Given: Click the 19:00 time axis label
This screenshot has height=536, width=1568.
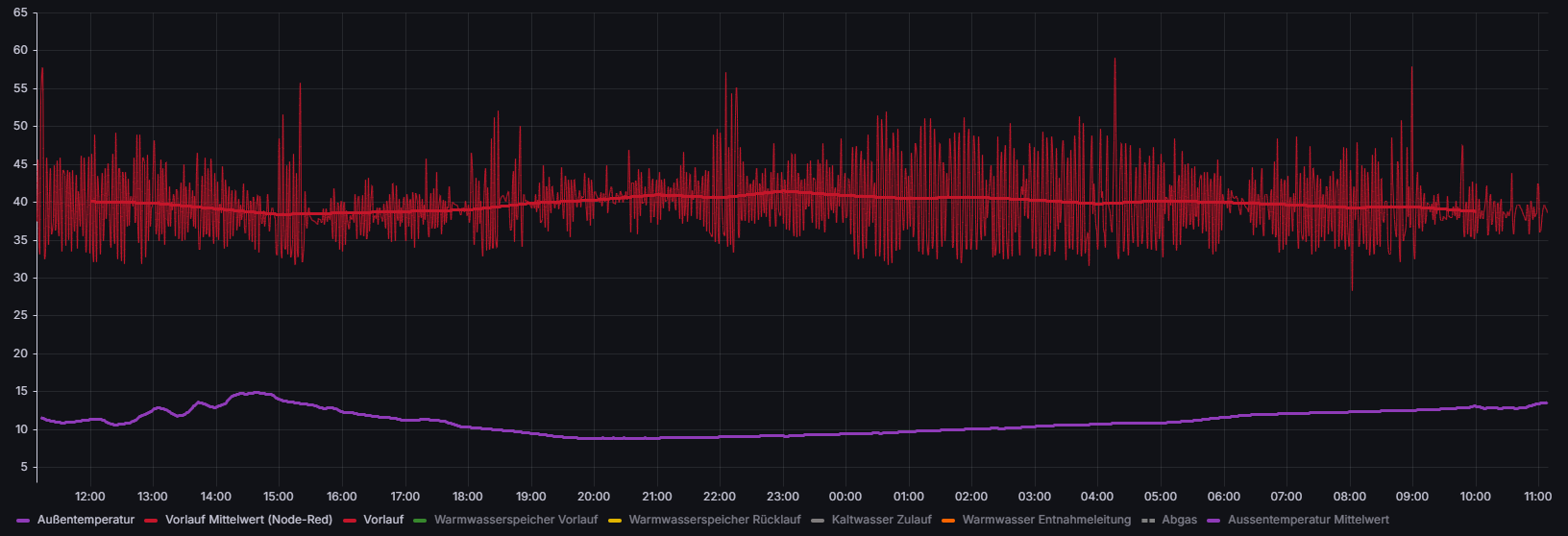Looking at the screenshot, I should click(x=531, y=497).
